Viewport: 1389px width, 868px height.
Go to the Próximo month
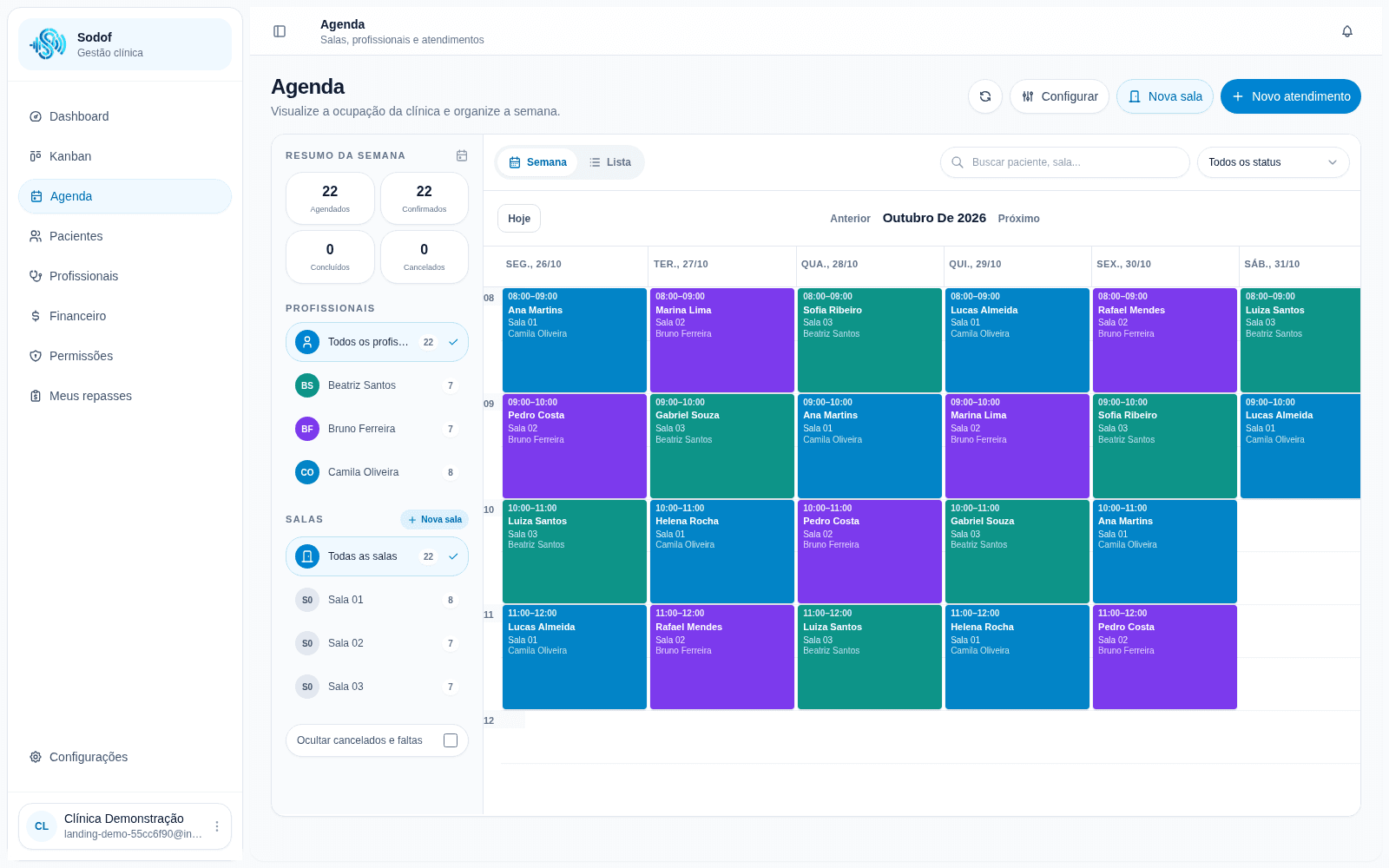point(1018,219)
